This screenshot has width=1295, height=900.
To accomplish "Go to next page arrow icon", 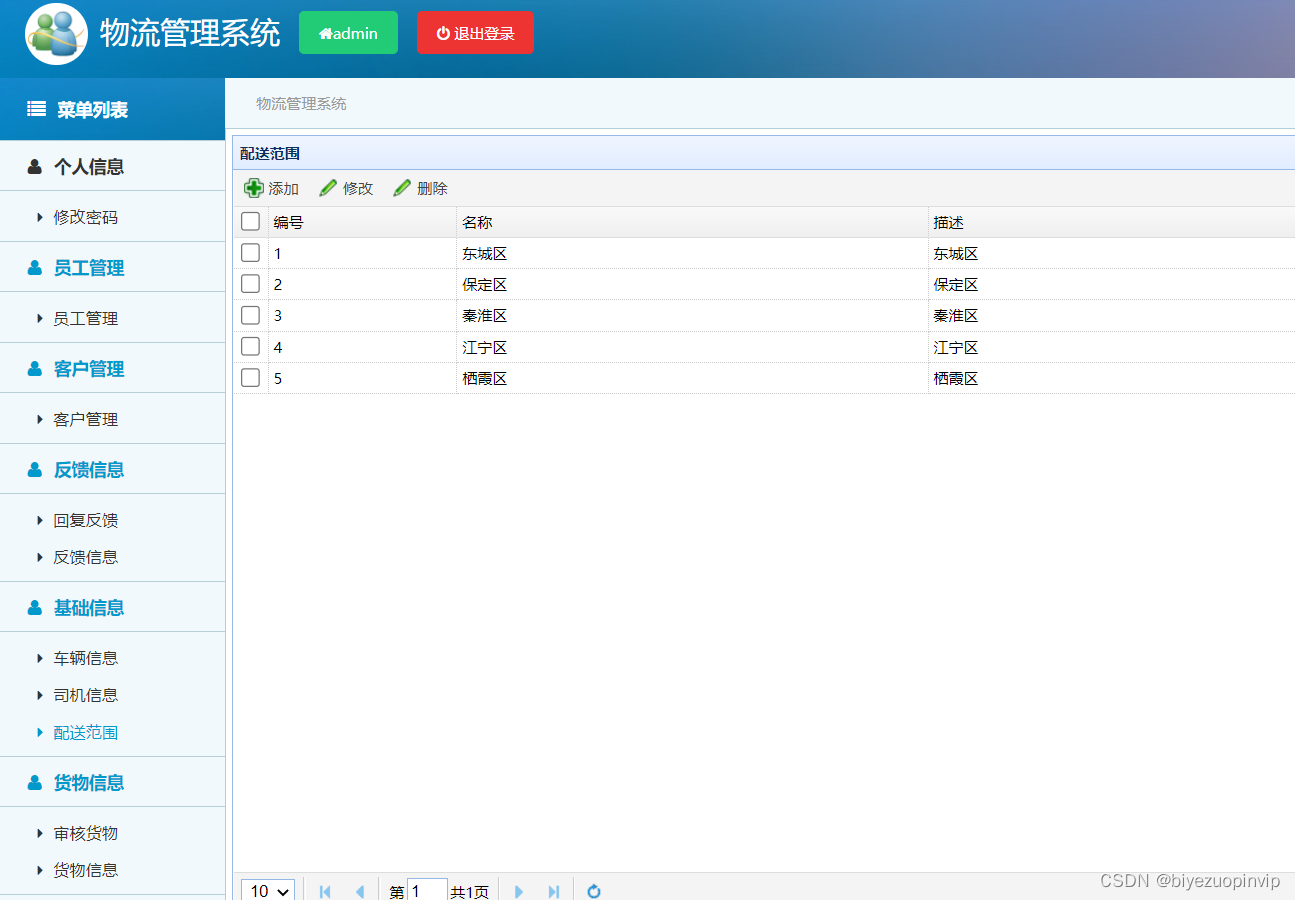I will [519, 891].
